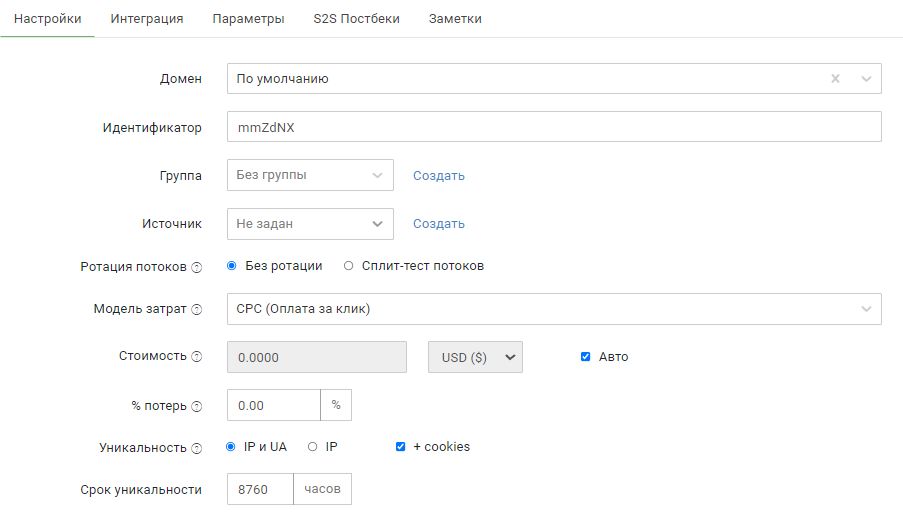Open the S2S Постбеки tab
The height and width of the screenshot is (512, 903).
[x=356, y=19]
